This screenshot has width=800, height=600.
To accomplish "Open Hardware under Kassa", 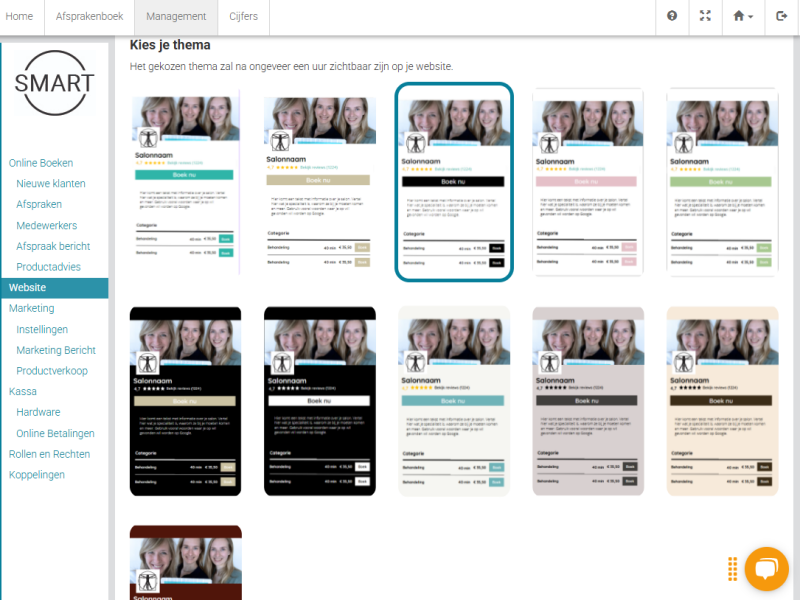I will click(38, 412).
